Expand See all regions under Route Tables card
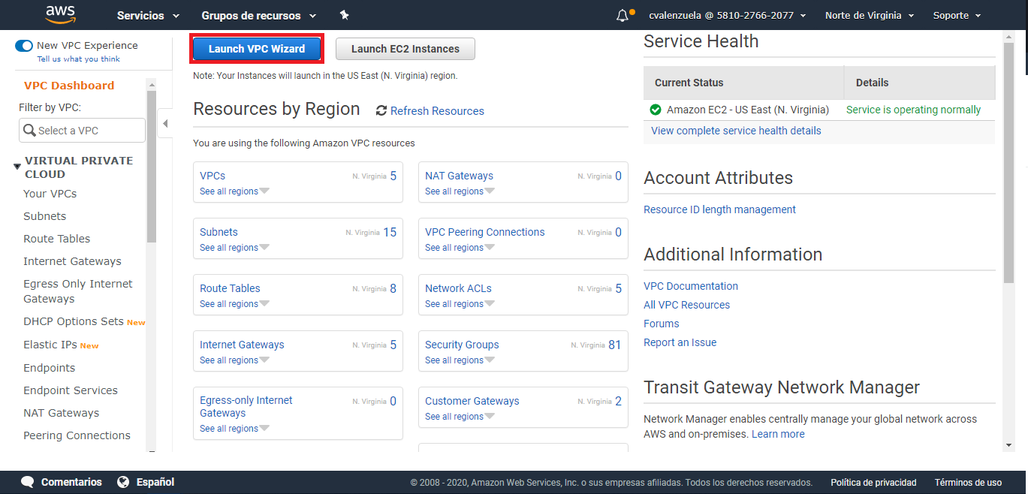Image resolution: width=1028 pixels, height=494 pixels. pos(234,304)
